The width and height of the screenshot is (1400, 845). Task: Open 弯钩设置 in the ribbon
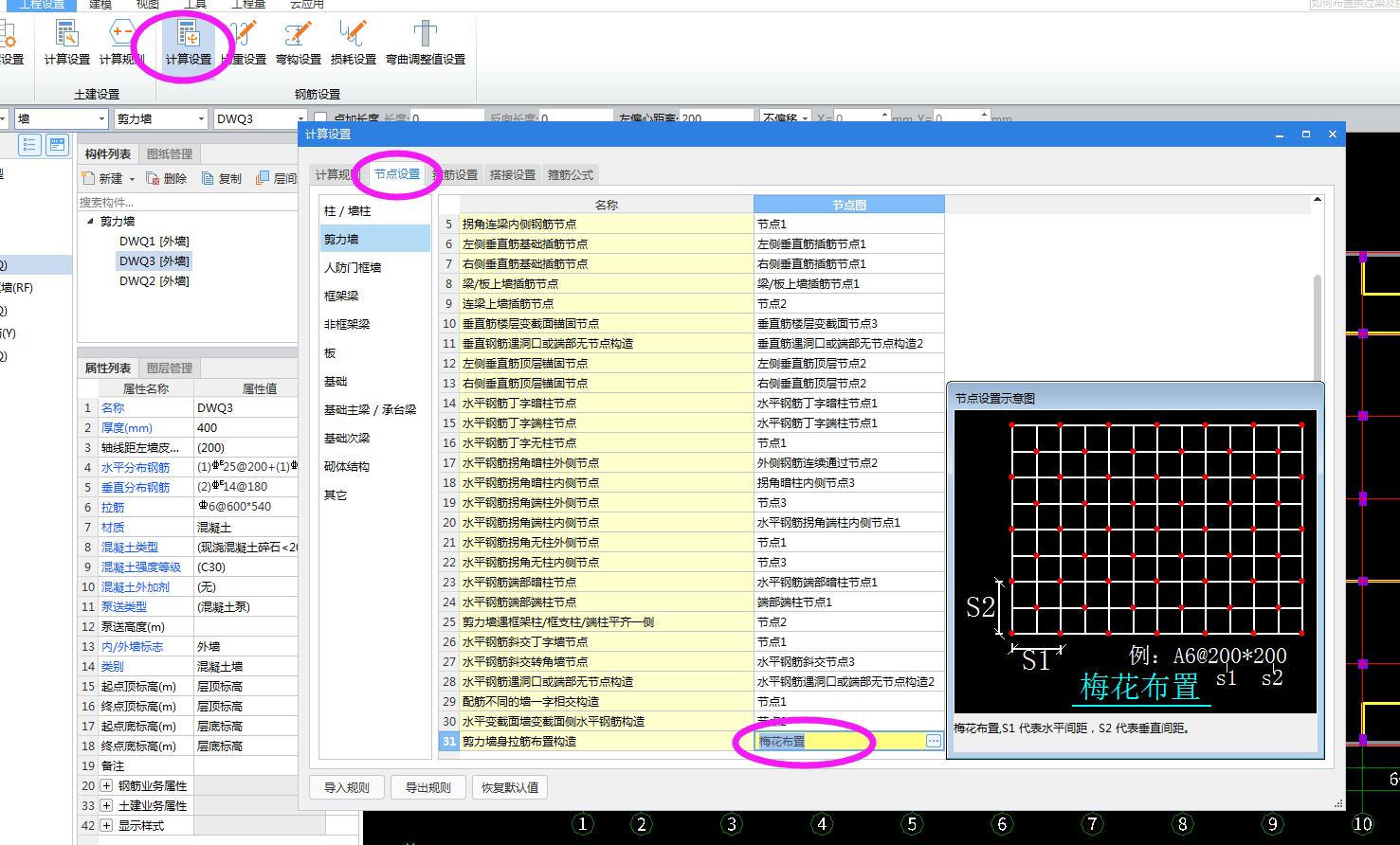(299, 43)
